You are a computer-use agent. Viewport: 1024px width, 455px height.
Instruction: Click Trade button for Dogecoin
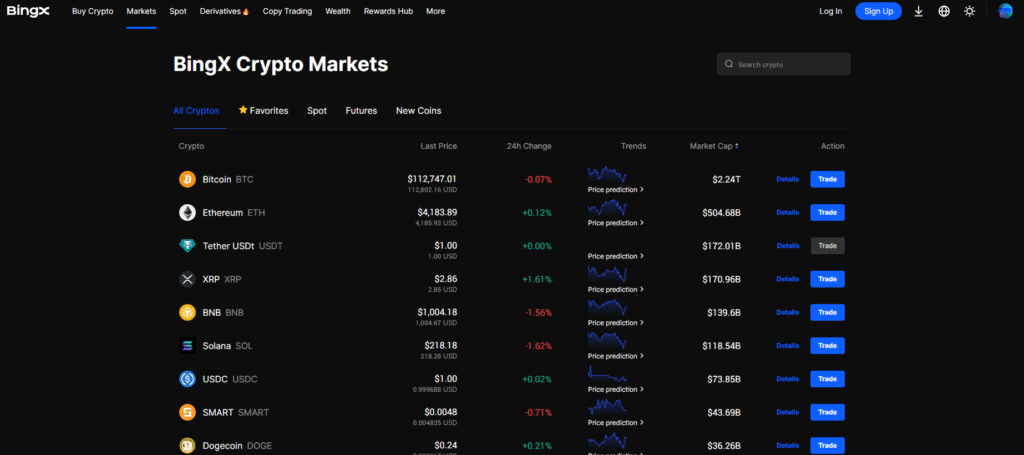tap(827, 445)
